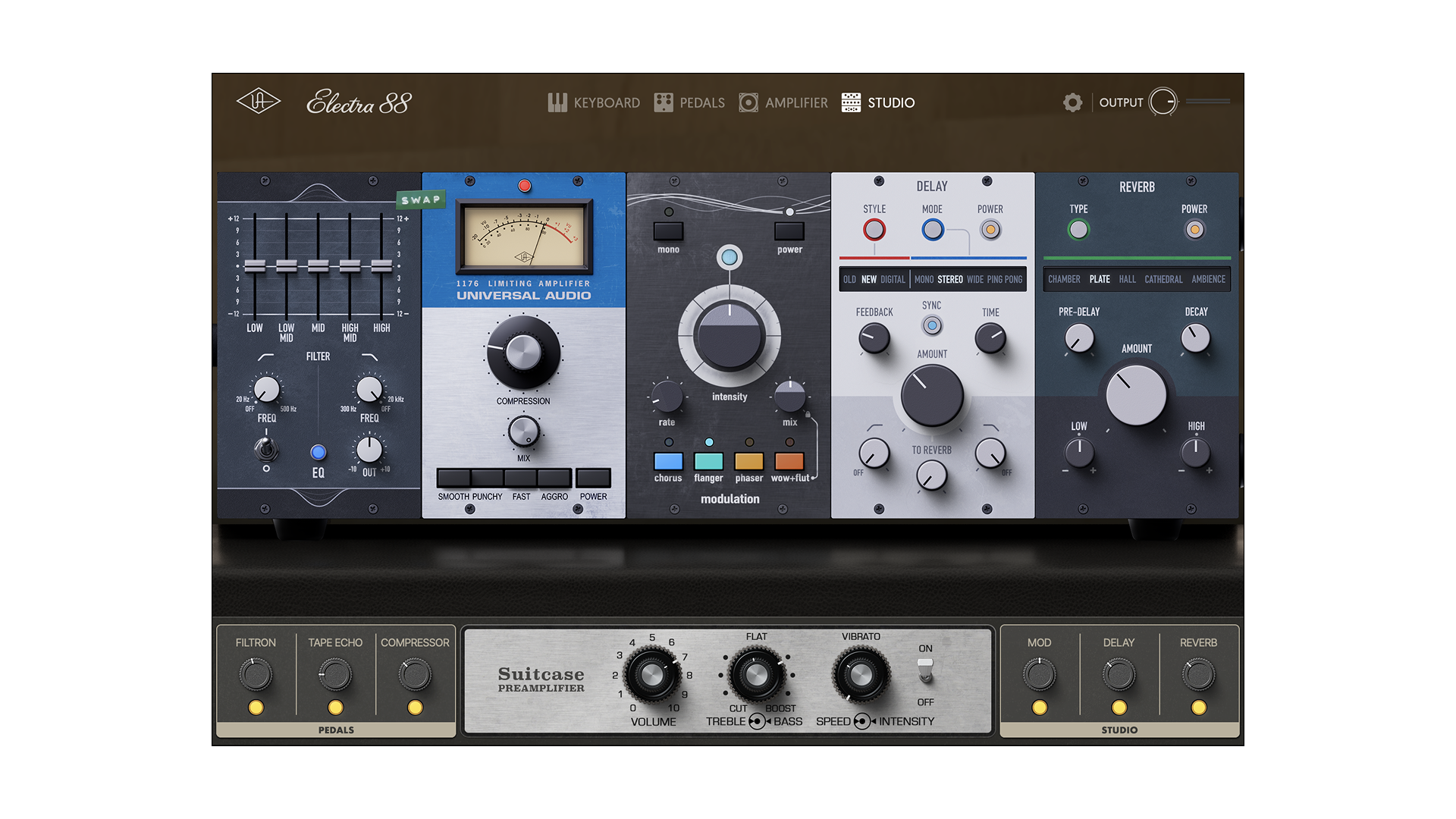Open the PEDALS tab
1456x819 pixels.
[689, 102]
